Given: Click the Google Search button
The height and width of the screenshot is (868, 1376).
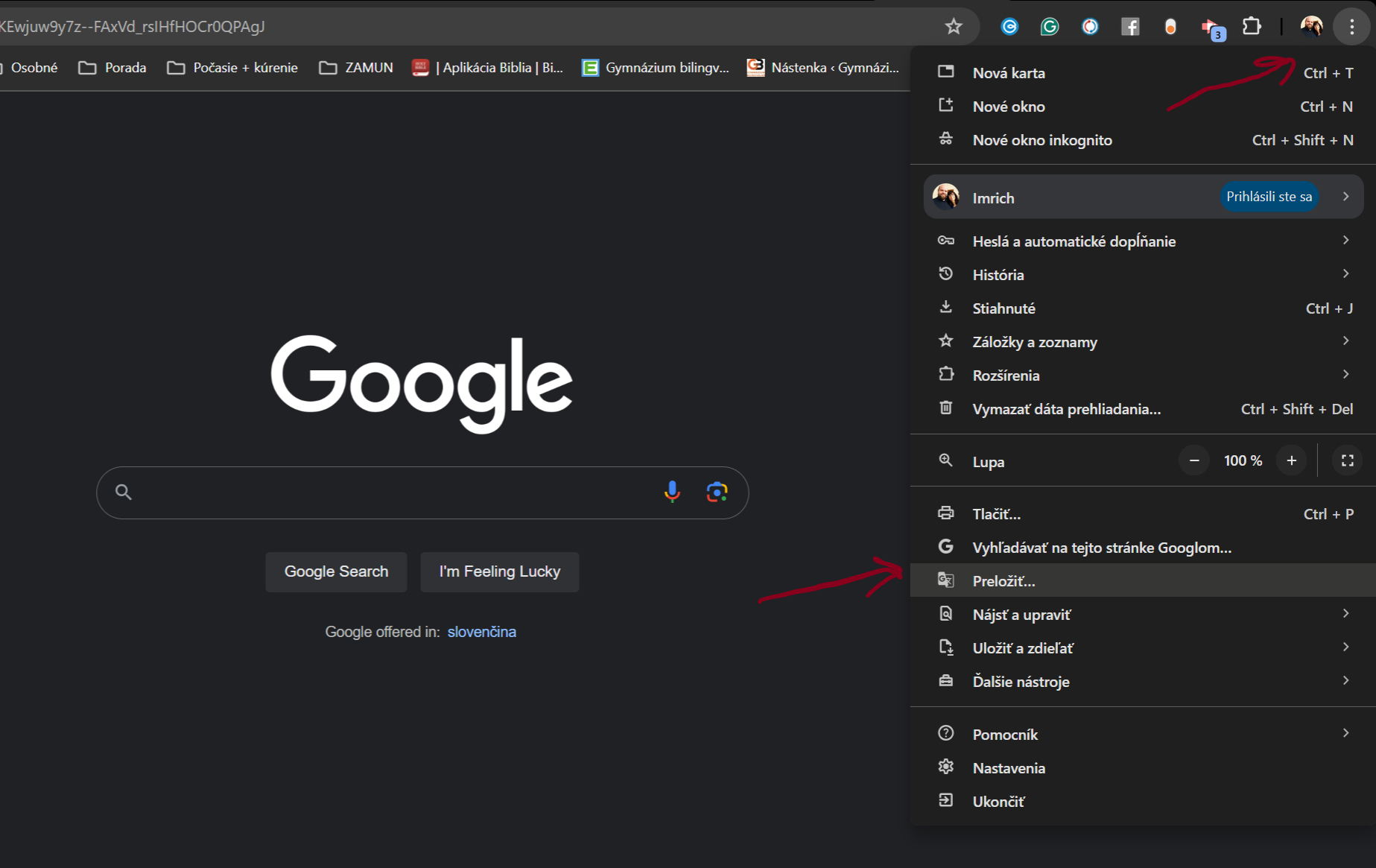Looking at the screenshot, I should [336, 571].
